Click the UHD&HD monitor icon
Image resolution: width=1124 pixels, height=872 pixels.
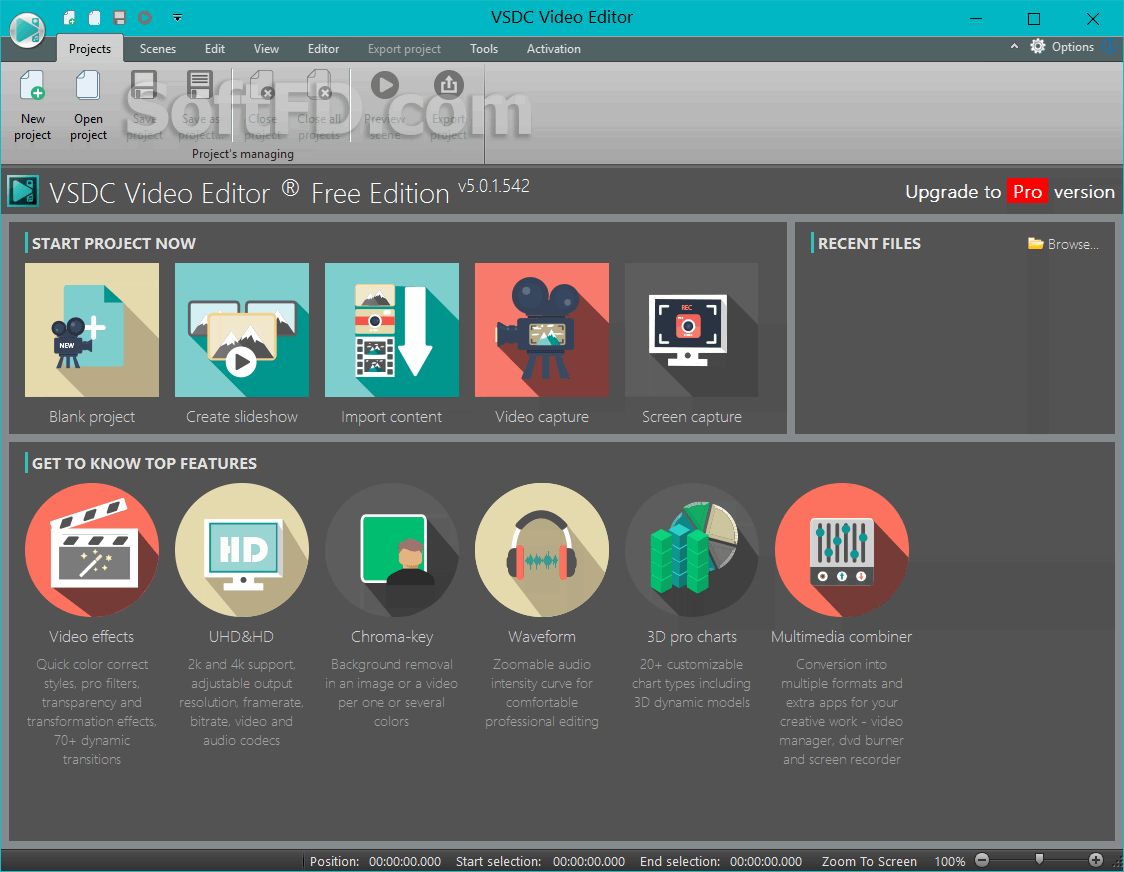point(242,550)
